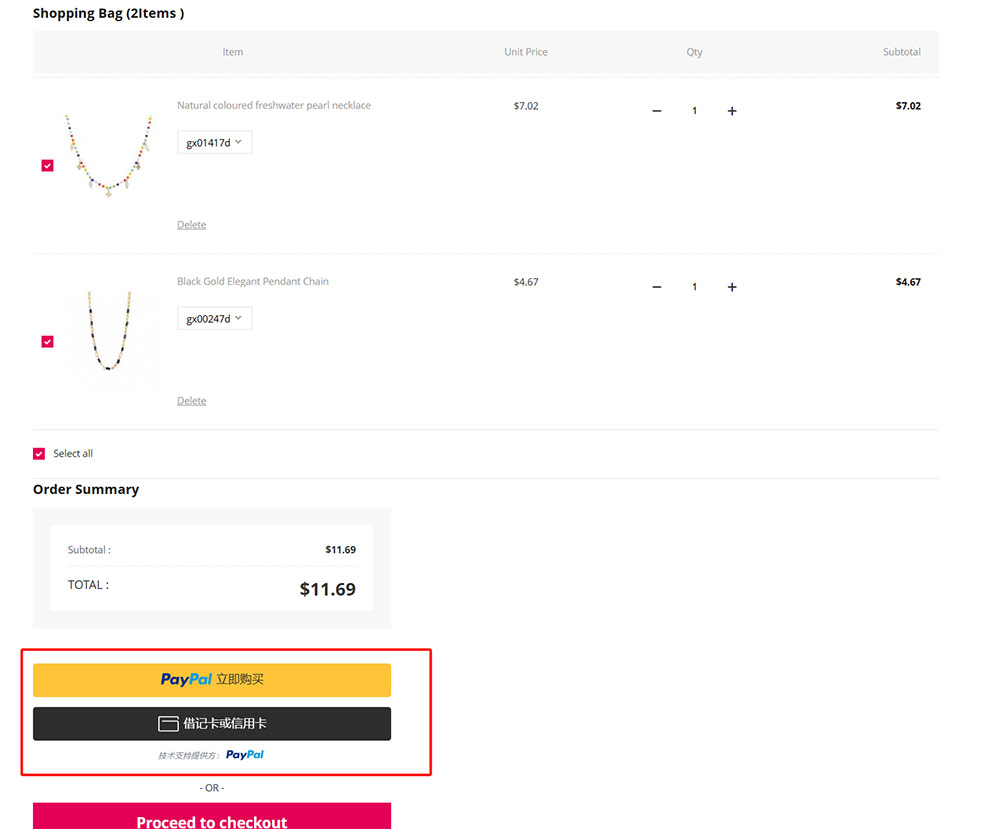Click the Shopping Bag (2Items) heading
The width and height of the screenshot is (1000, 829).
coord(108,13)
